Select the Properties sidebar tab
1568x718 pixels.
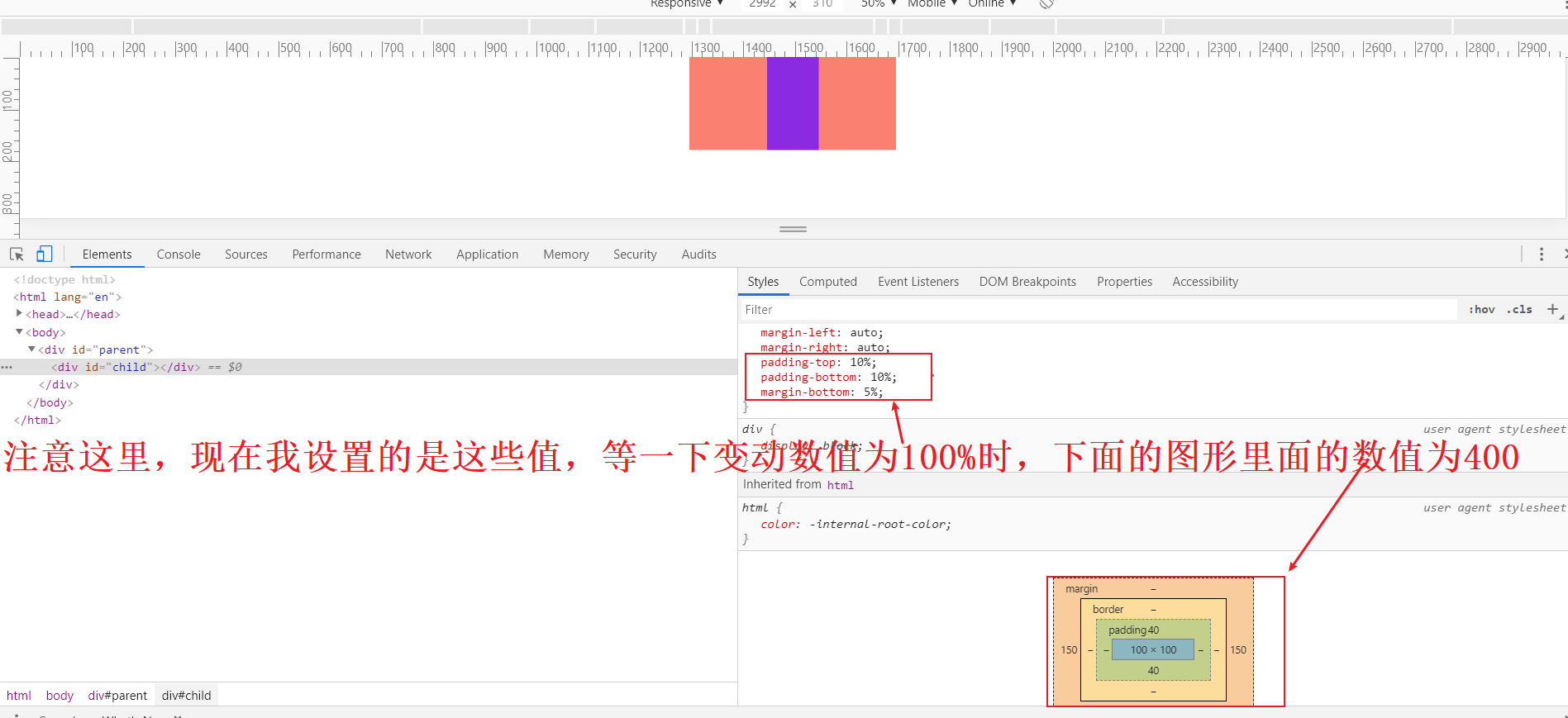(x=1124, y=282)
